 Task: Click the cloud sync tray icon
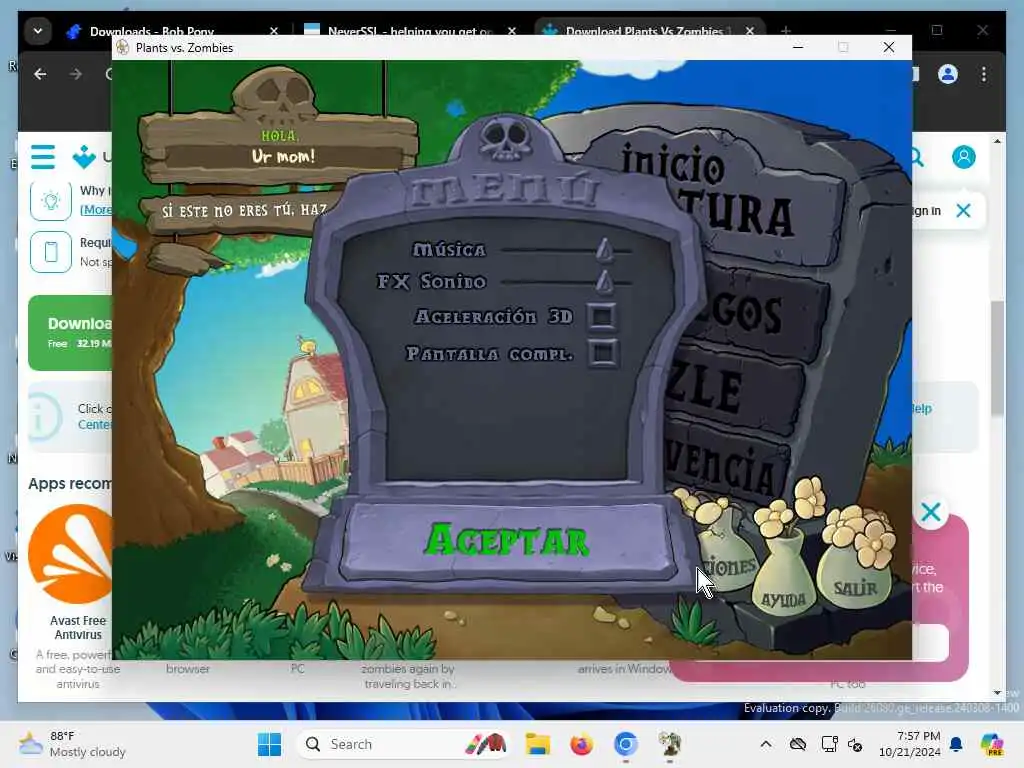coord(797,744)
